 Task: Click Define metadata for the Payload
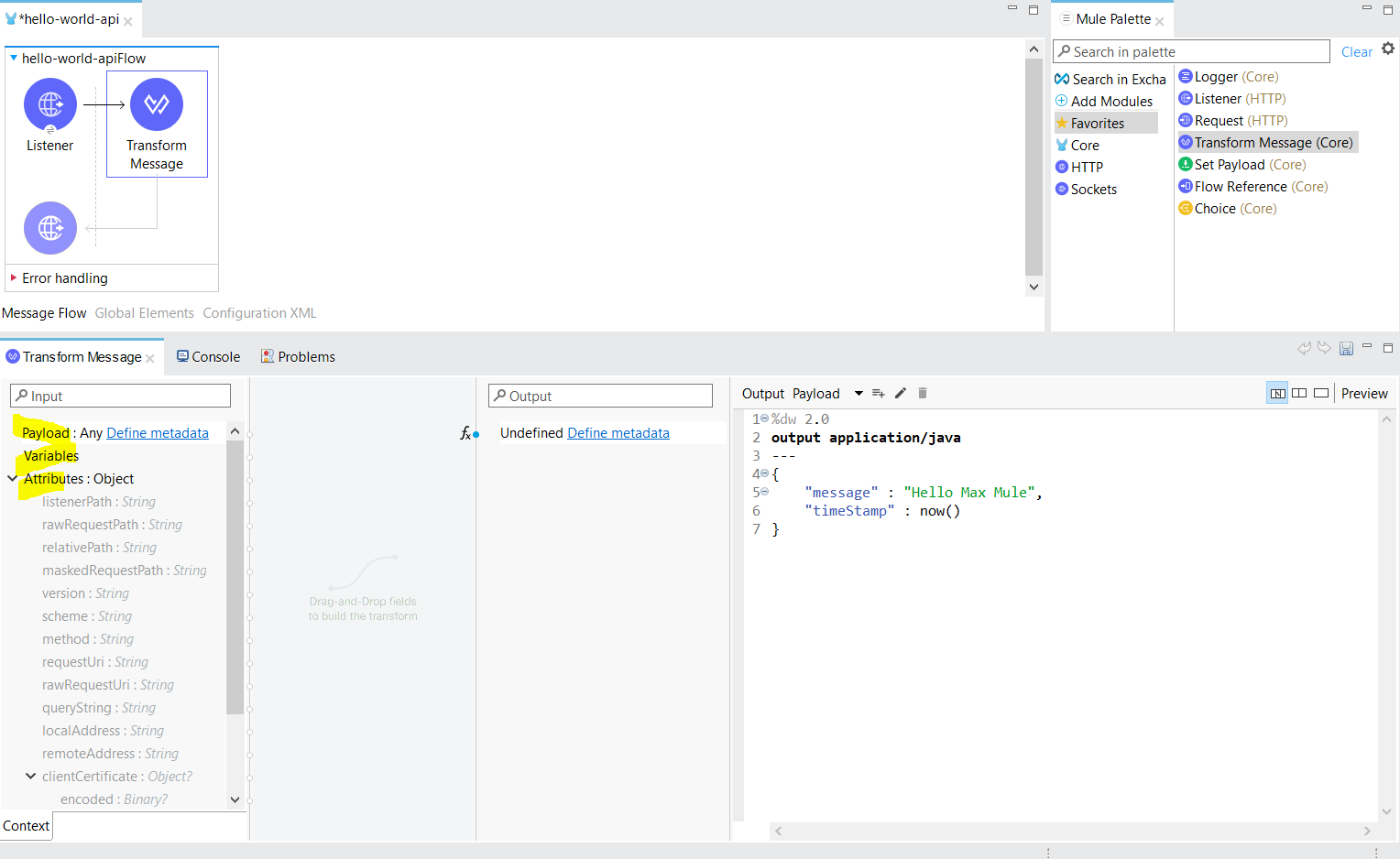[157, 432]
